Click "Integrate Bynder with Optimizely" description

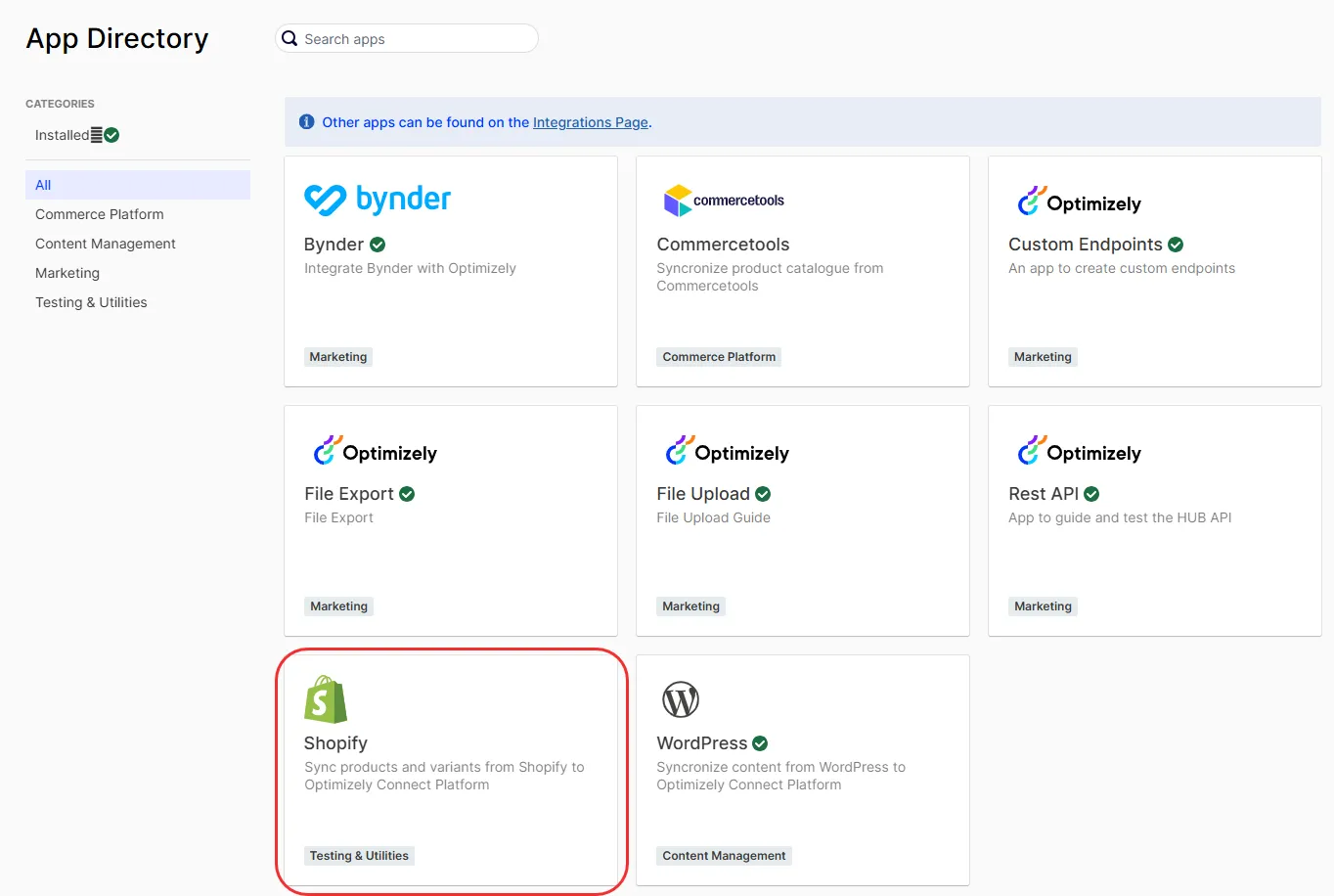[410, 268]
